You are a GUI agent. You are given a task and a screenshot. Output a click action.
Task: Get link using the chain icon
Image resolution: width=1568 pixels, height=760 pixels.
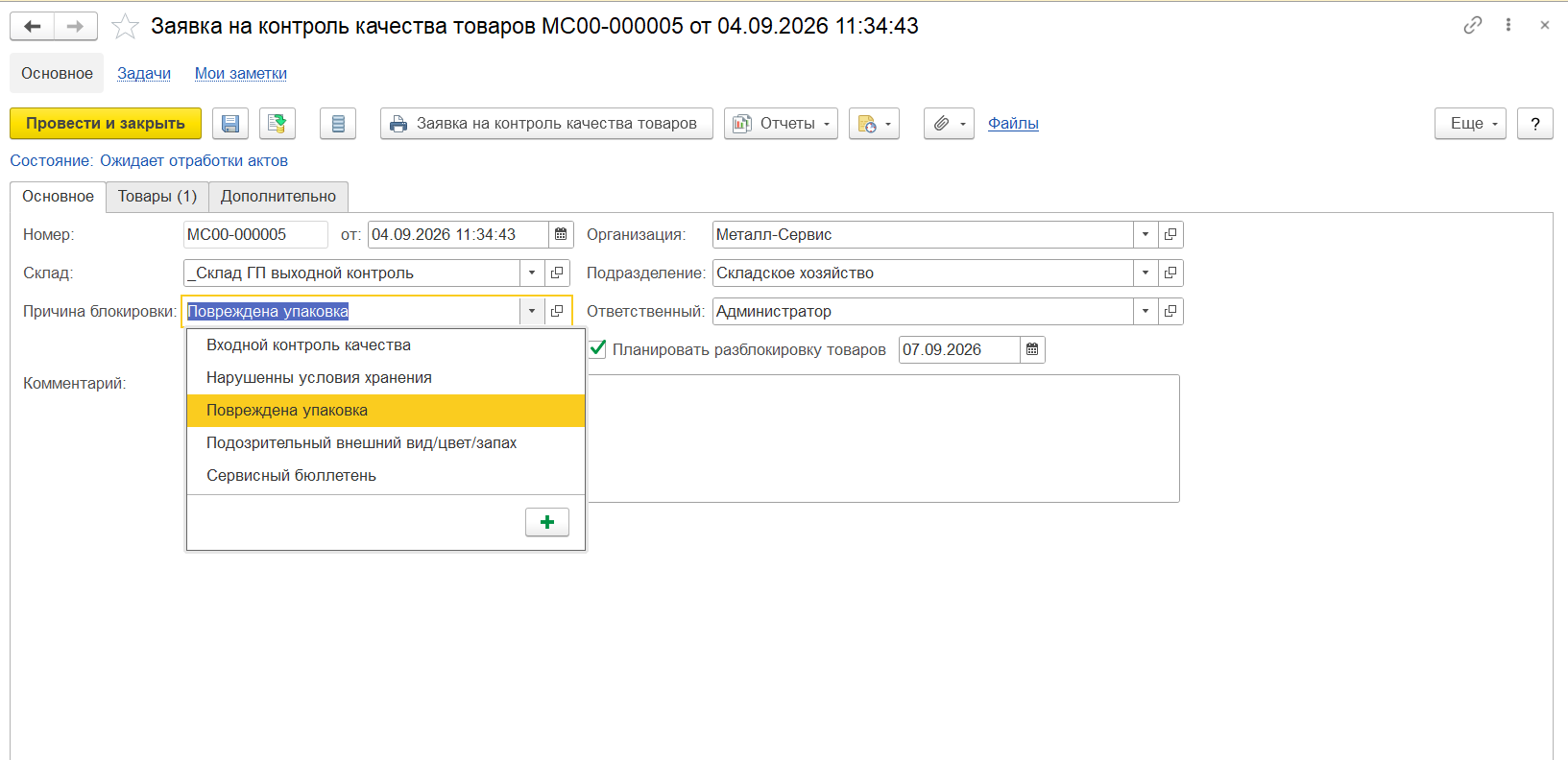(x=1473, y=25)
